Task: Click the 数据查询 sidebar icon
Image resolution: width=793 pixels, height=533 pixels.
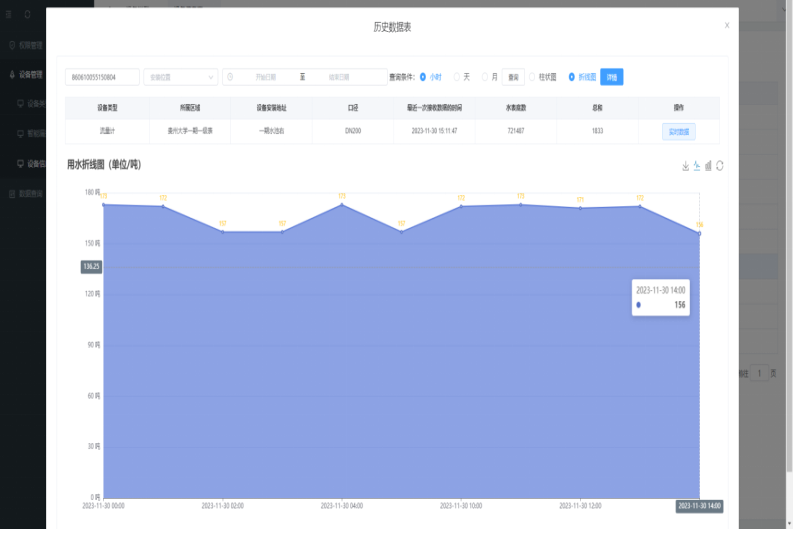Action: pyautogui.click(x=12, y=192)
